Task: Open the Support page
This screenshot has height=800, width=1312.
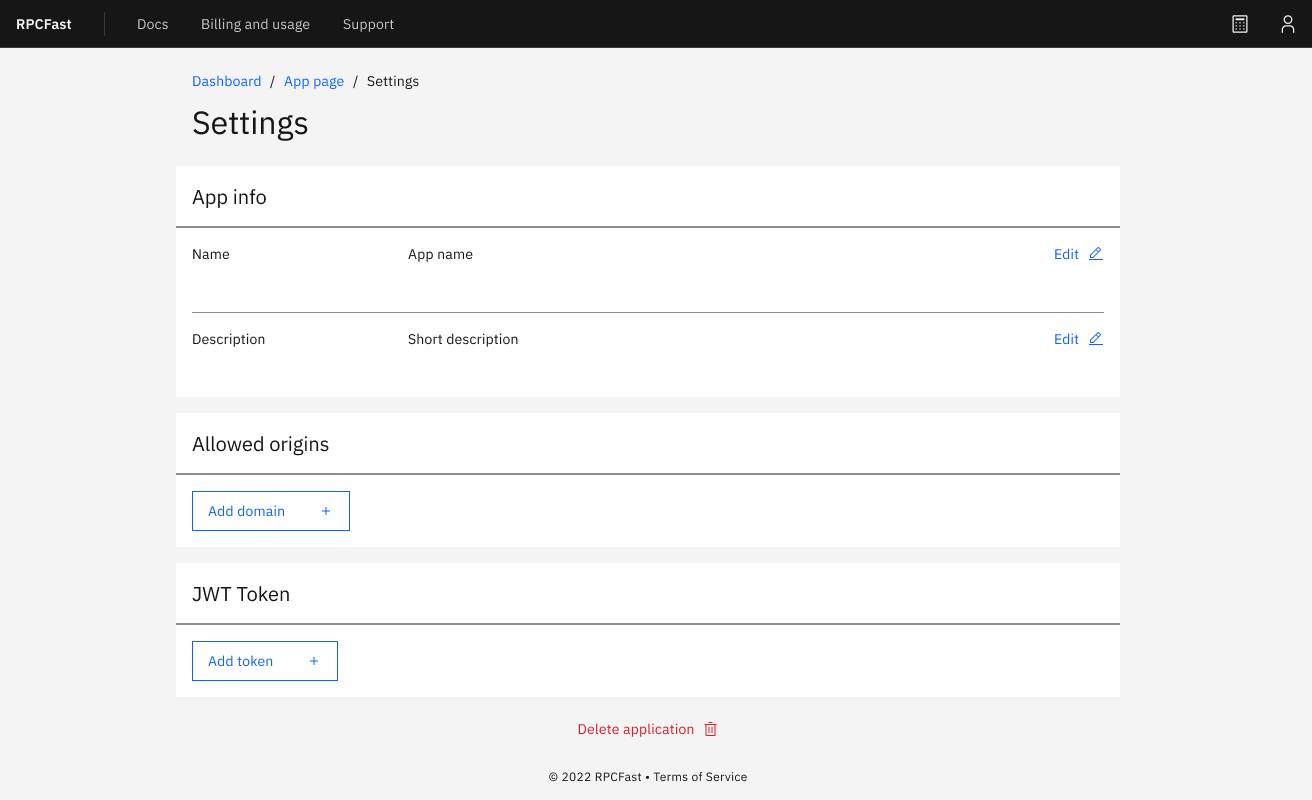Action: [x=368, y=24]
